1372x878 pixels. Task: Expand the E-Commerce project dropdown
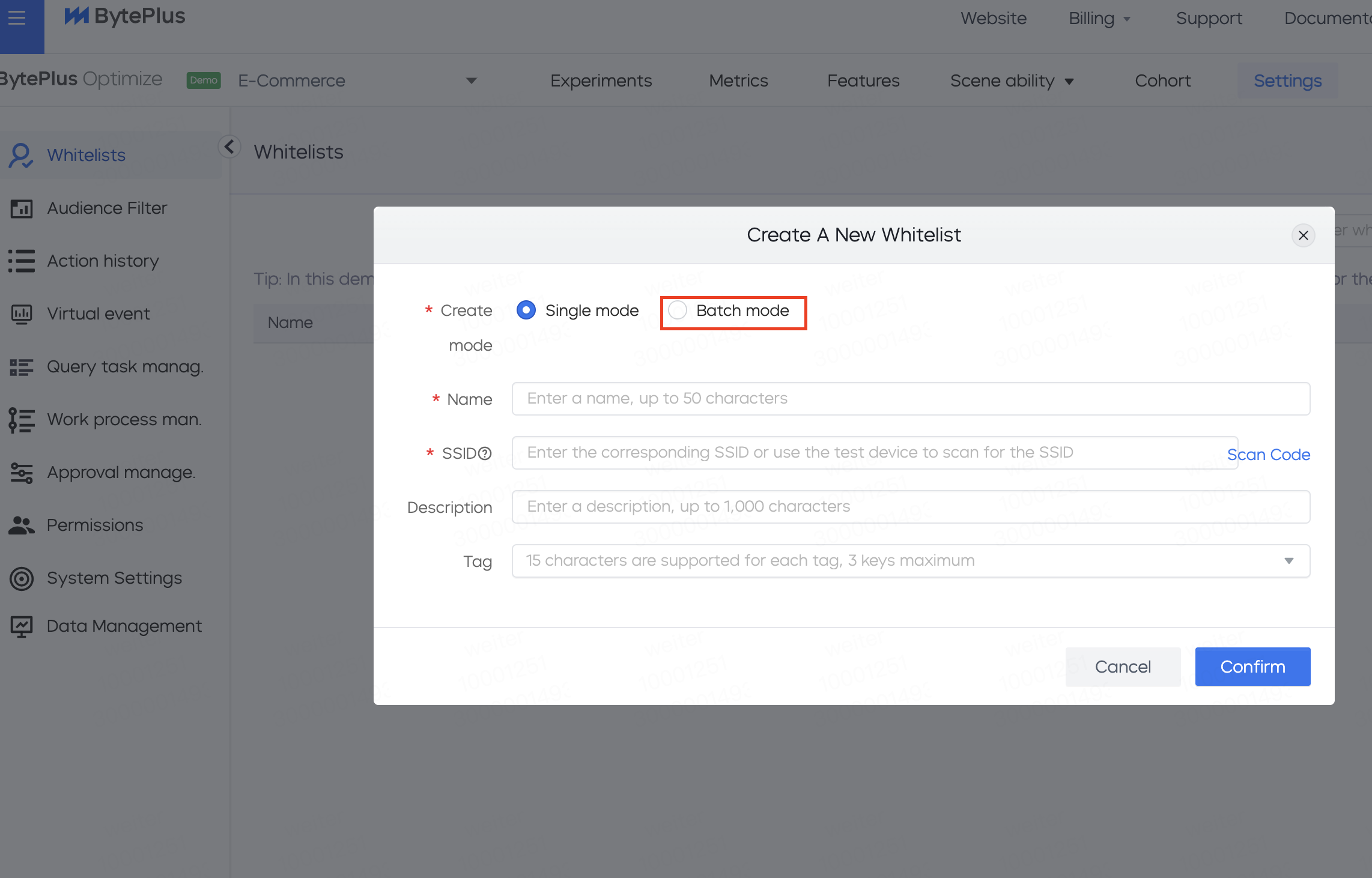coord(472,80)
